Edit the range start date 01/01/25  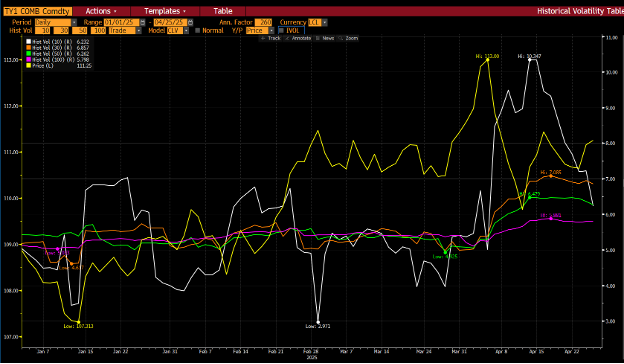(x=122, y=23)
